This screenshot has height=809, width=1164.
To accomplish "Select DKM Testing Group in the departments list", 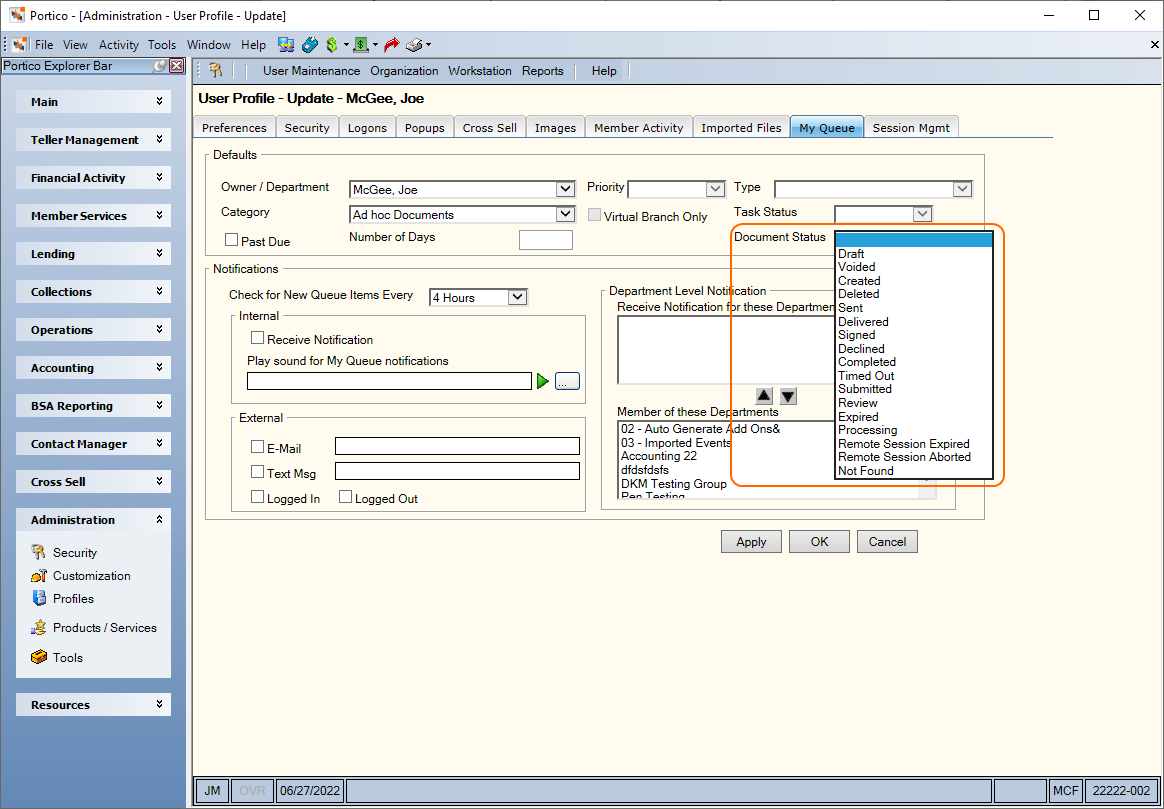I will coord(674,483).
